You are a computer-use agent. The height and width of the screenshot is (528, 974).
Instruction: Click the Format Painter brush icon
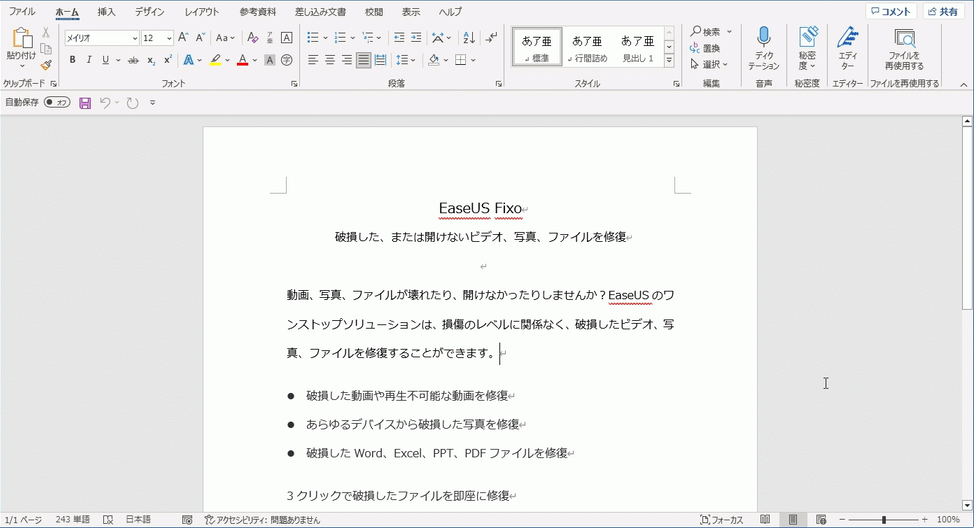pos(46,65)
